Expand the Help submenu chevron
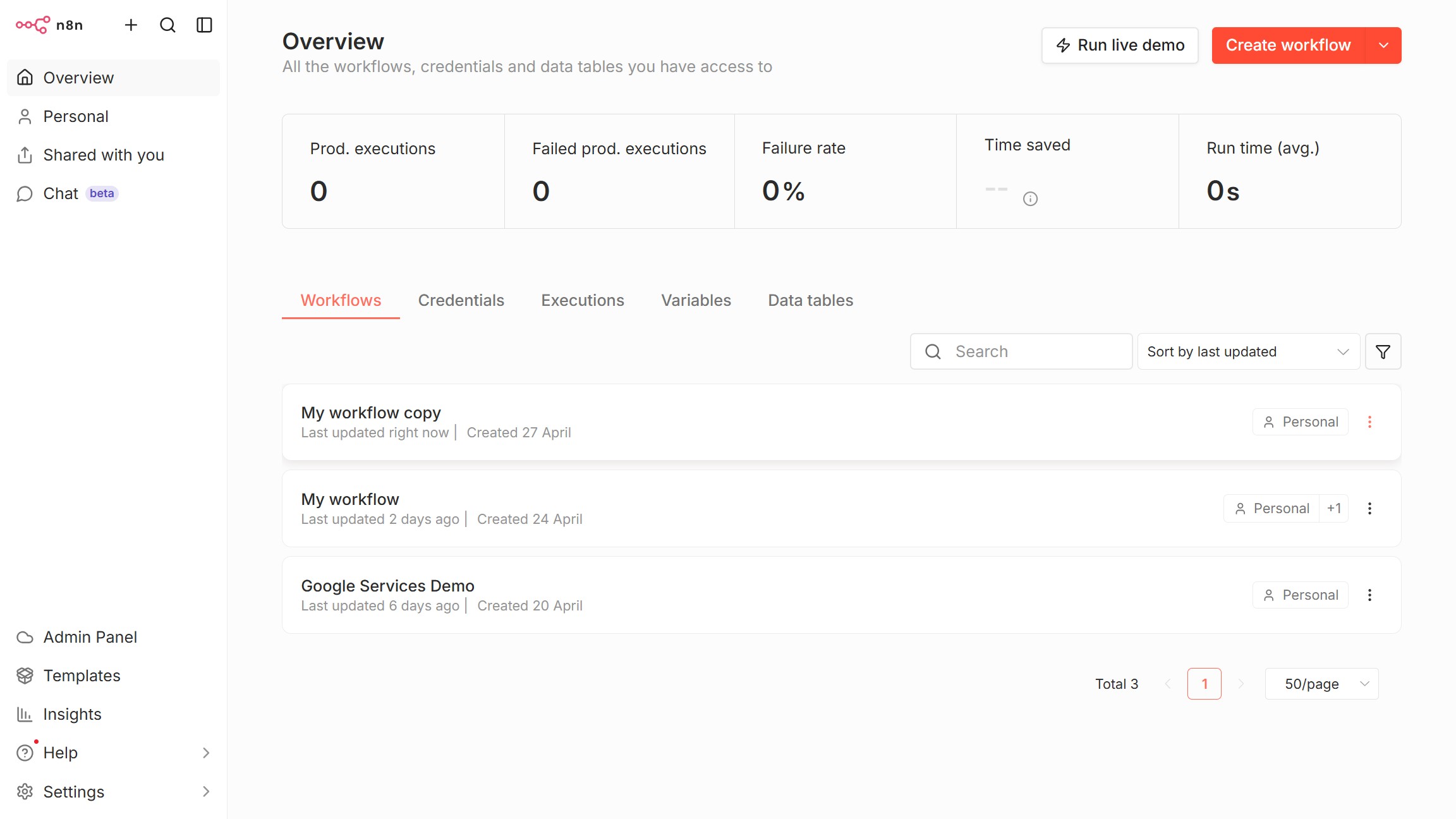 click(206, 753)
